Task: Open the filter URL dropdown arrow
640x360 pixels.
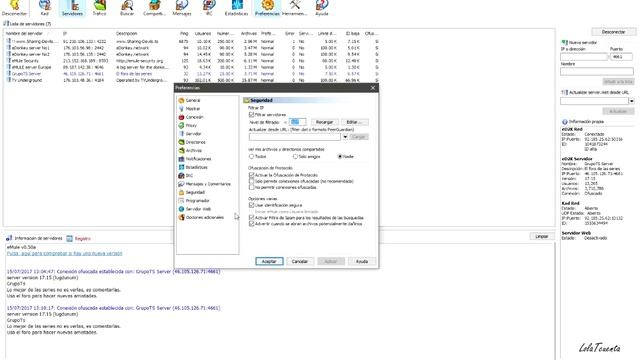Action: 345,137
